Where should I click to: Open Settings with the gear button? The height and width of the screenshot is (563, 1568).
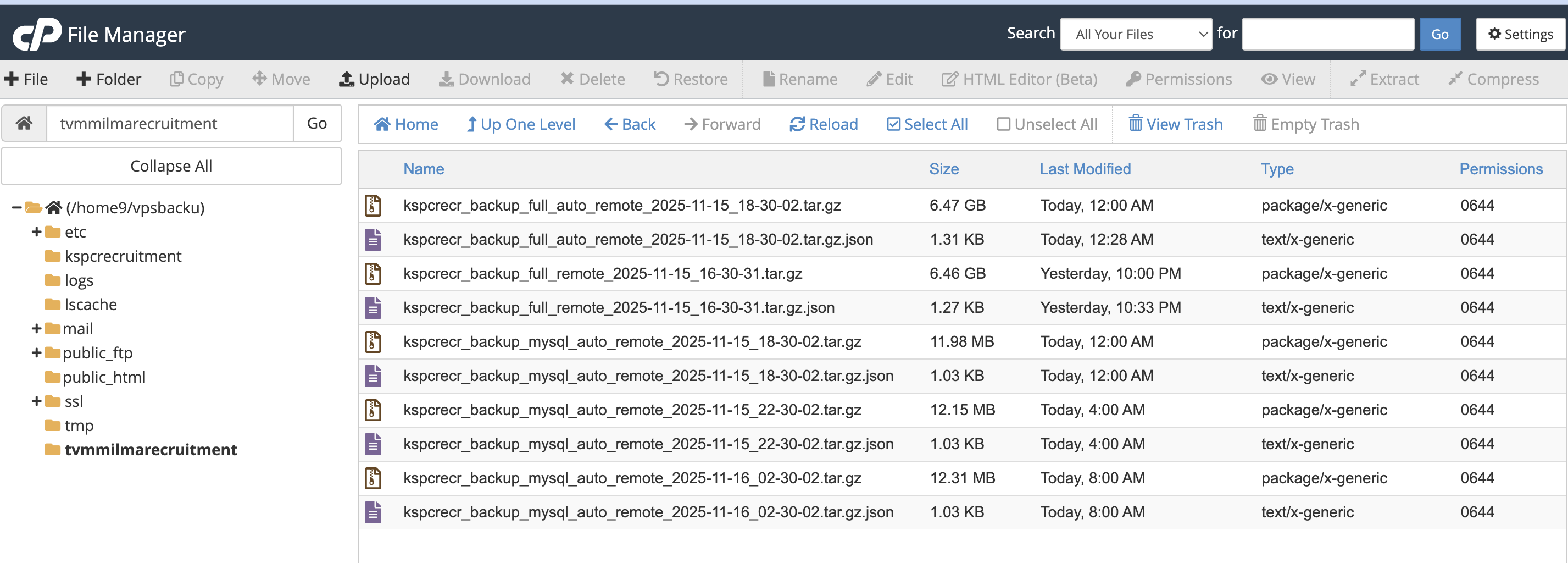(1521, 34)
